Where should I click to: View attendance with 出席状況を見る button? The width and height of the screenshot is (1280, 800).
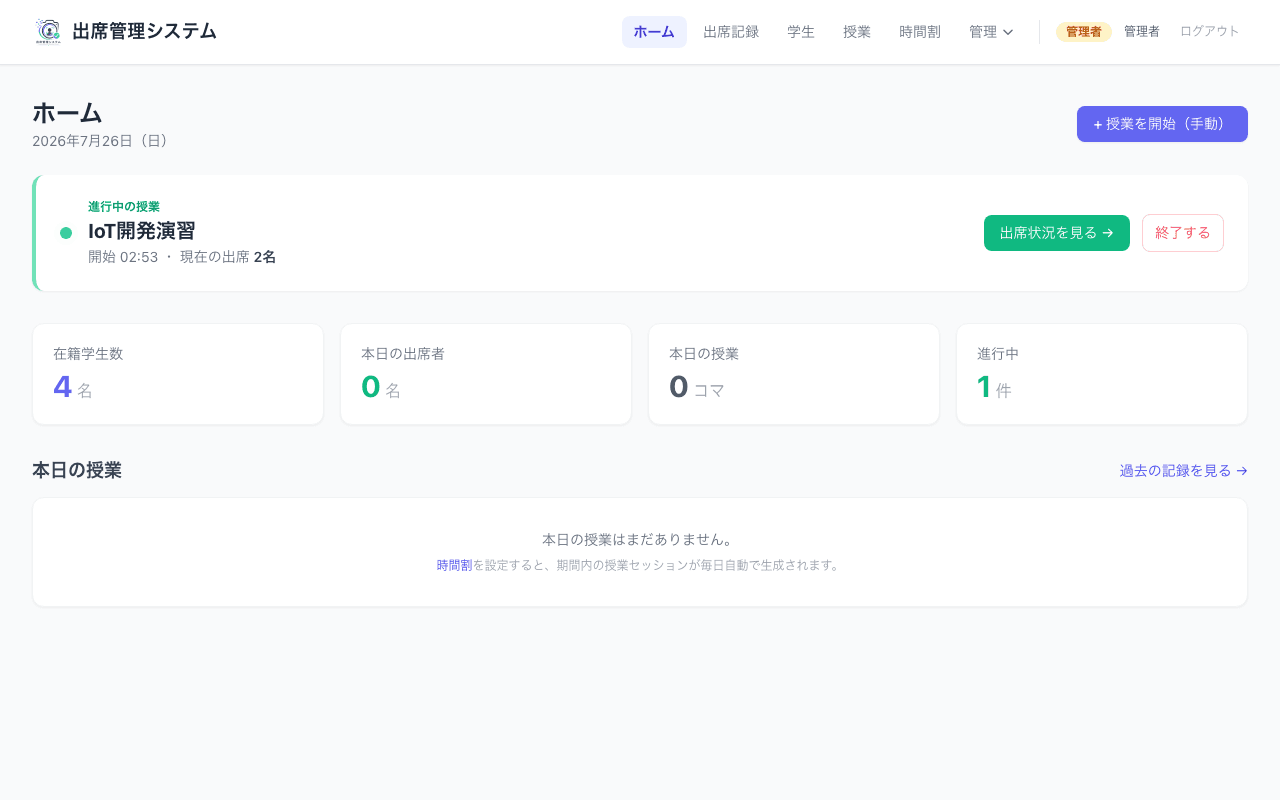pos(1057,233)
